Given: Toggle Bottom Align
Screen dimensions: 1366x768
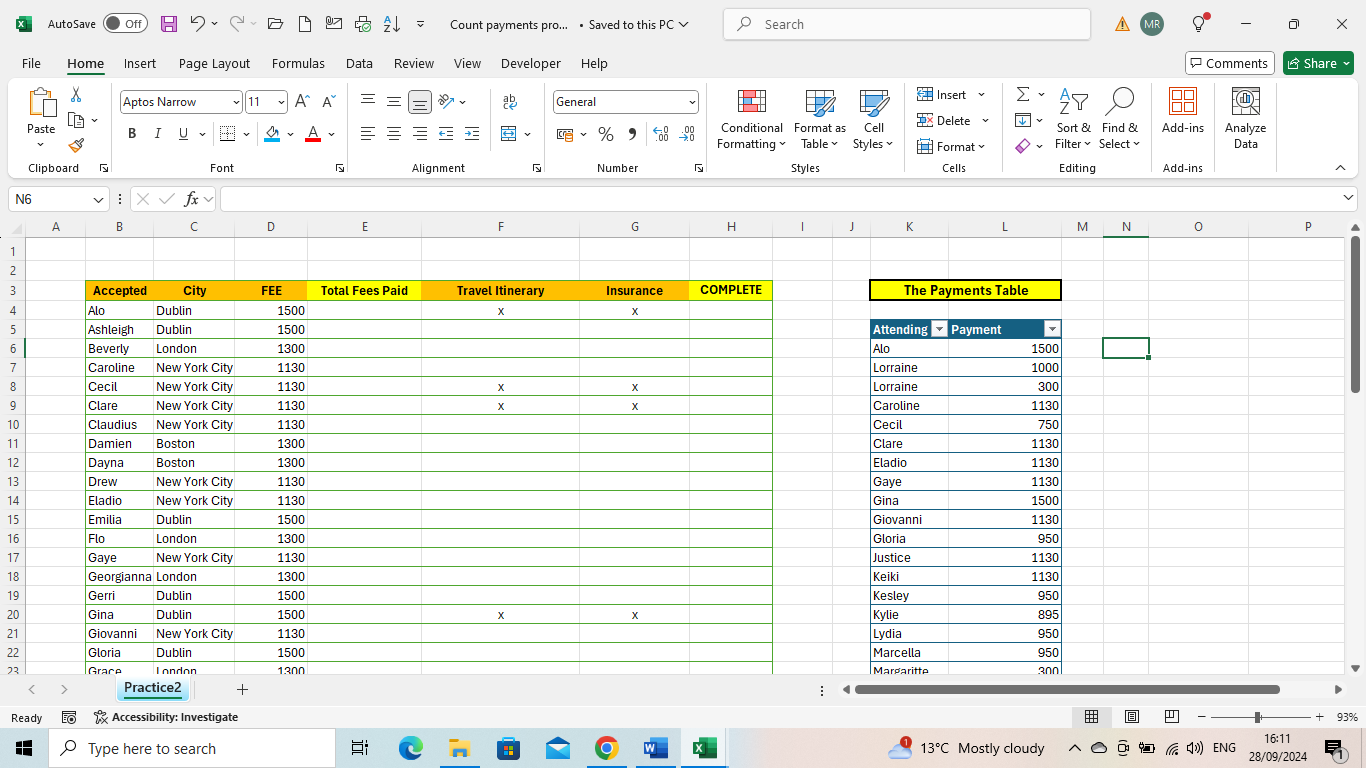Looking at the screenshot, I should click(x=420, y=102).
